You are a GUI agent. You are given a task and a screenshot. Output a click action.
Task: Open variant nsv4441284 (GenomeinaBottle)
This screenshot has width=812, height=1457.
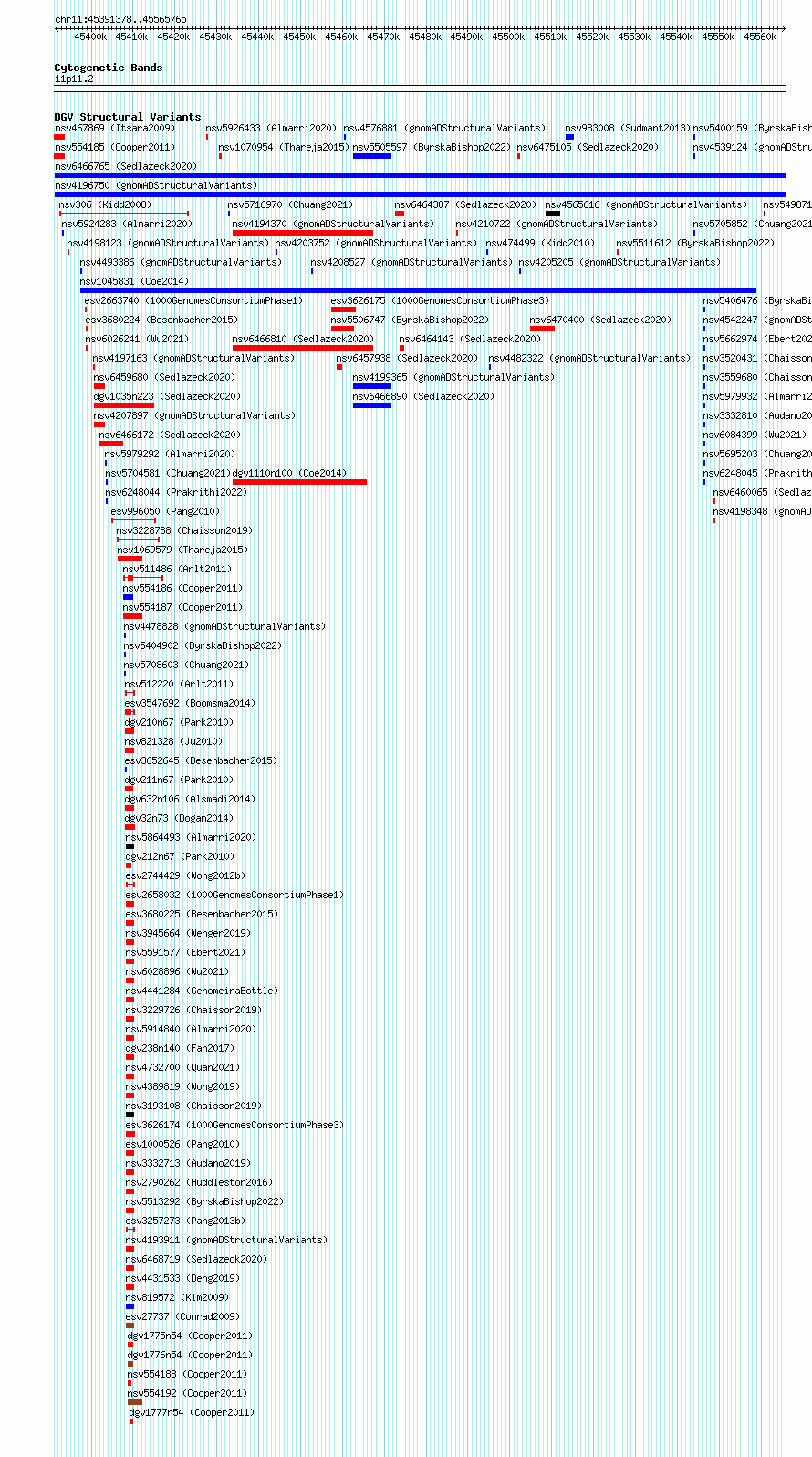pos(202,991)
